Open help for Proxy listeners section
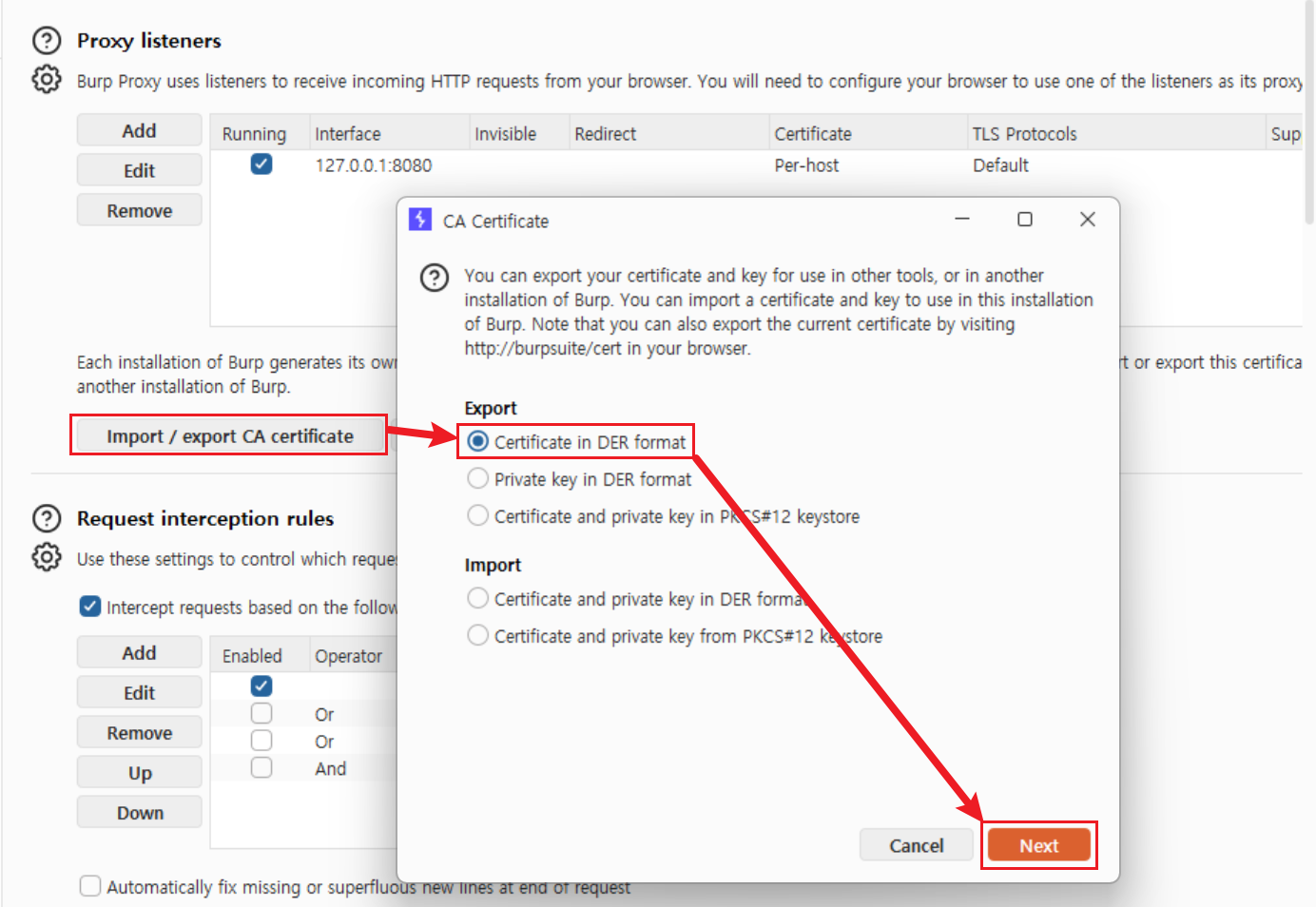Image resolution: width=1316 pixels, height=907 pixels. point(46,40)
